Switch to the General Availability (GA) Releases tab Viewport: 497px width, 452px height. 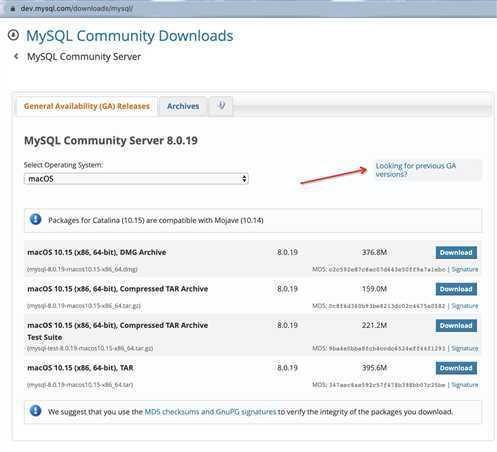coord(87,106)
